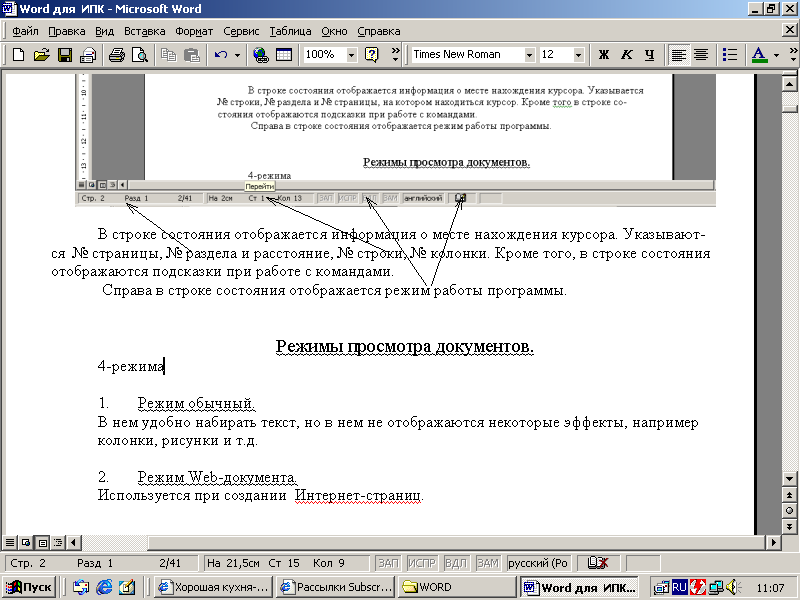Toggle italic formatting (К)

point(627,55)
